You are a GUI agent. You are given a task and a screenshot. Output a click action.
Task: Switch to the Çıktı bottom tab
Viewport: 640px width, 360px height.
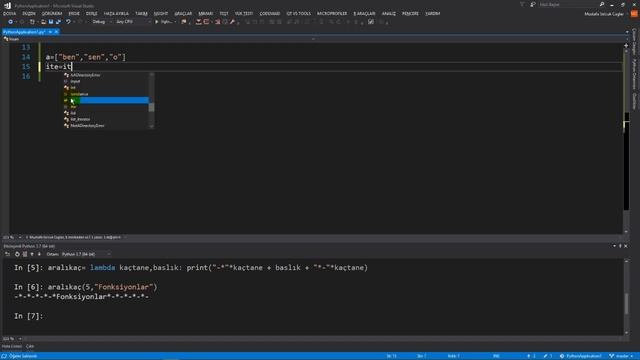coord(30,346)
